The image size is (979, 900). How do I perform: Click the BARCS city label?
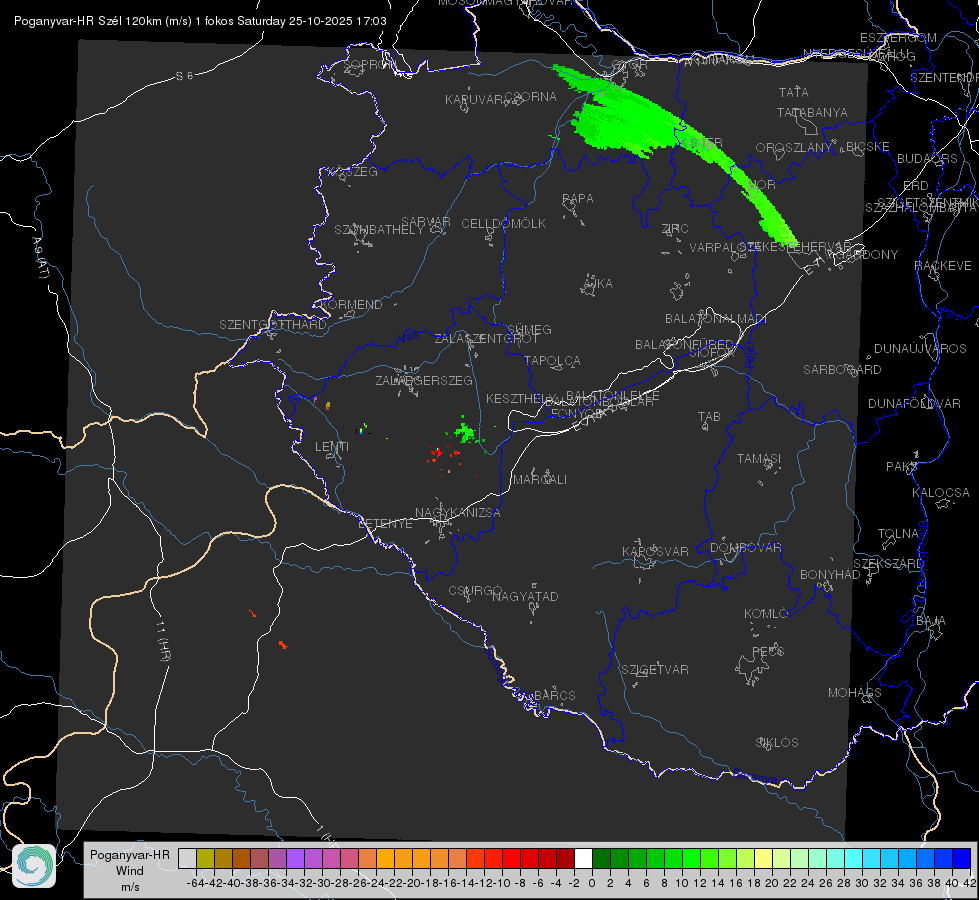tap(554, 696)
